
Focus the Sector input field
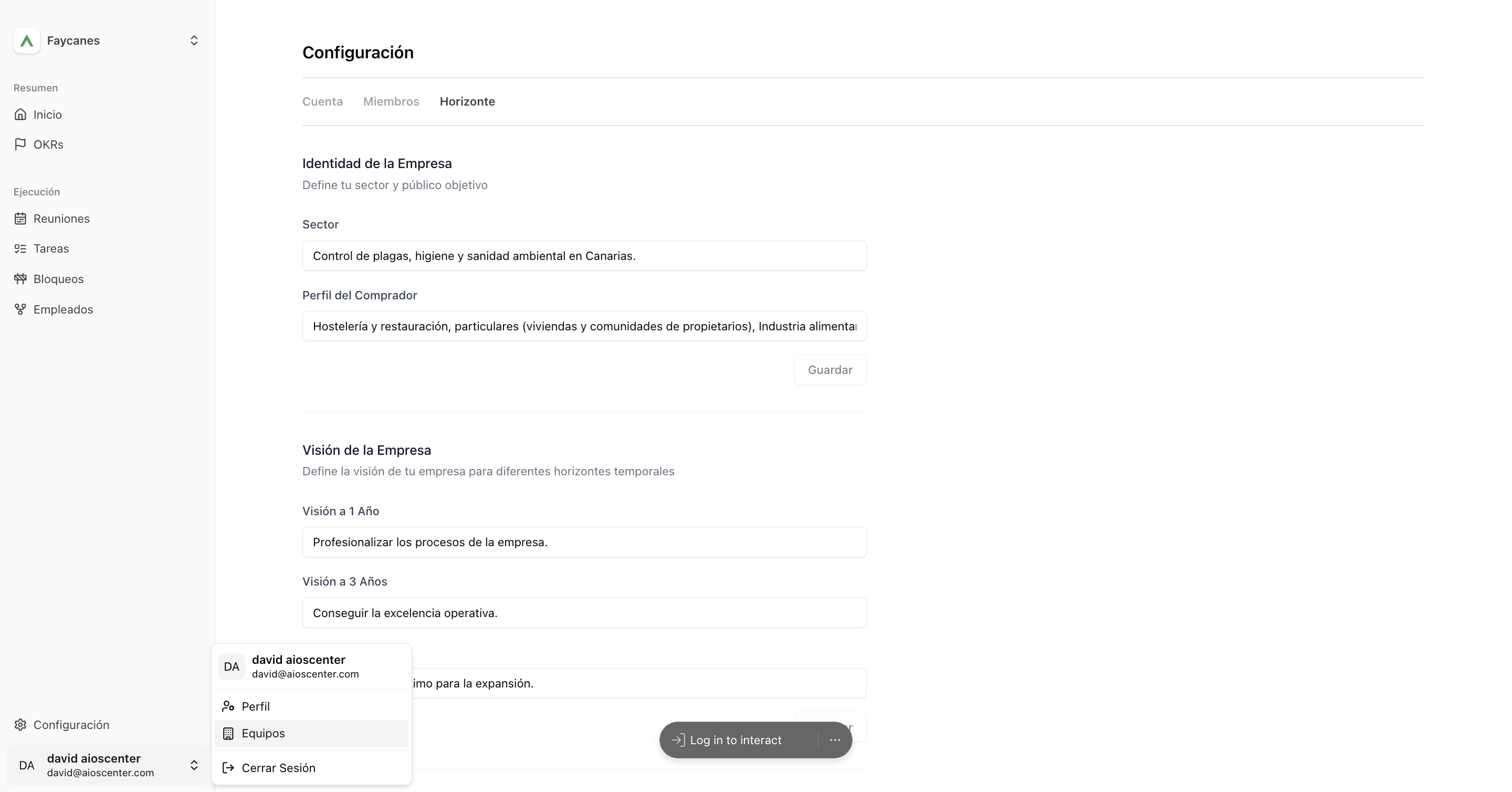pos(584,255)
